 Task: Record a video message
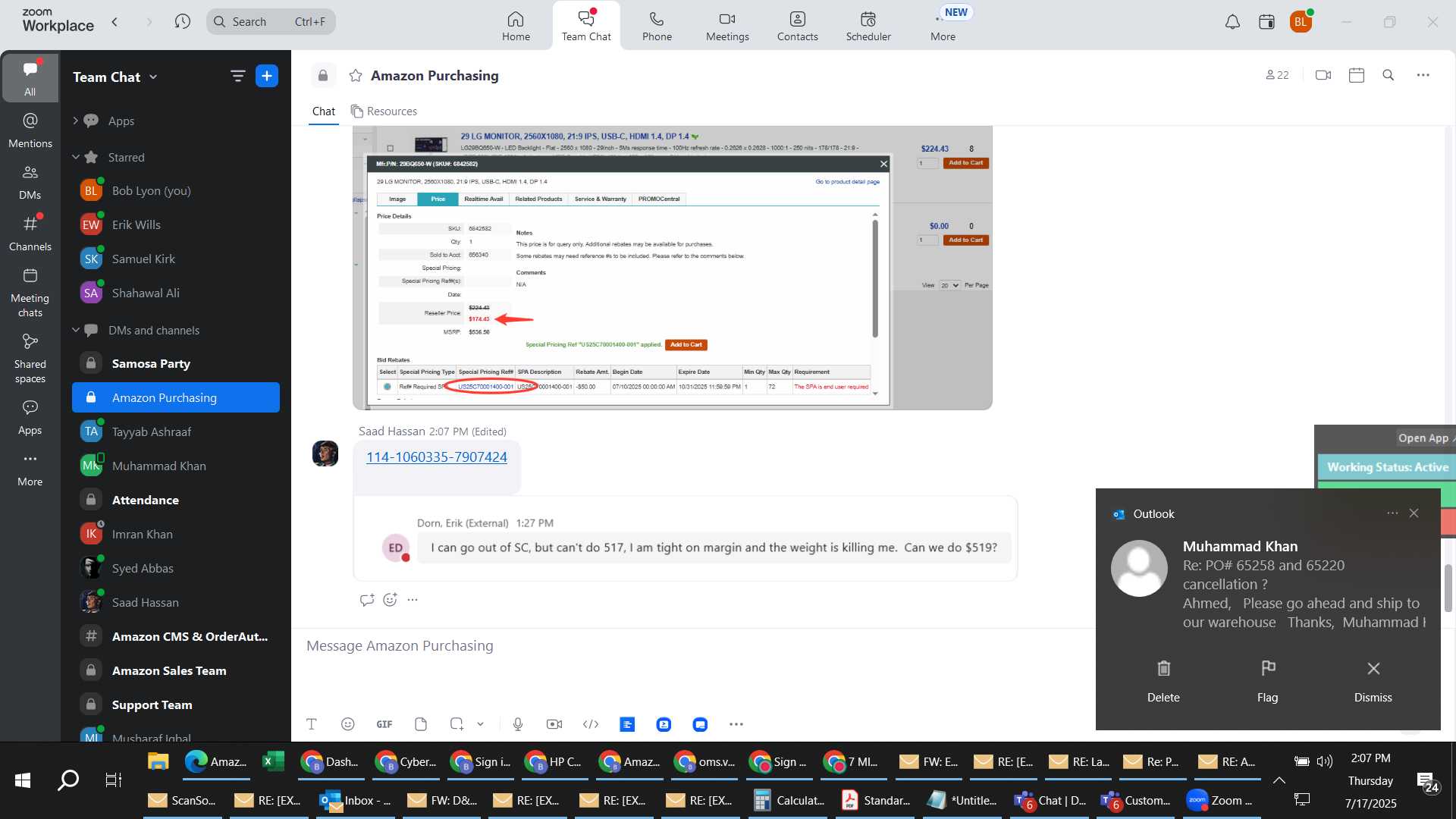pyautogui.click(x=554, y=724)
